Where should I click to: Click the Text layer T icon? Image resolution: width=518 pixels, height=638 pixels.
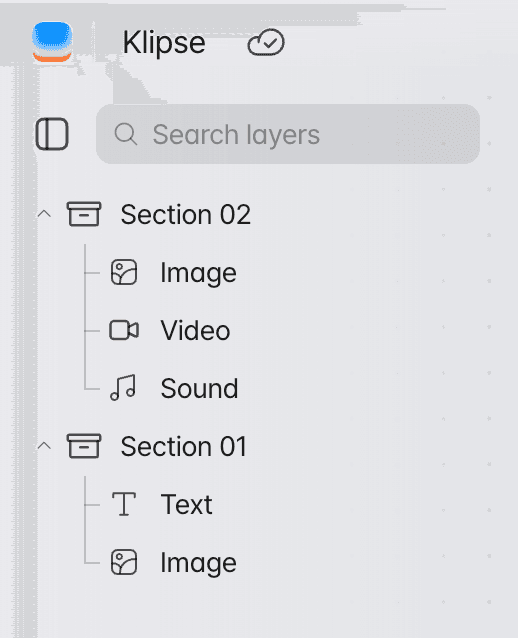click(x=124, y=504)
